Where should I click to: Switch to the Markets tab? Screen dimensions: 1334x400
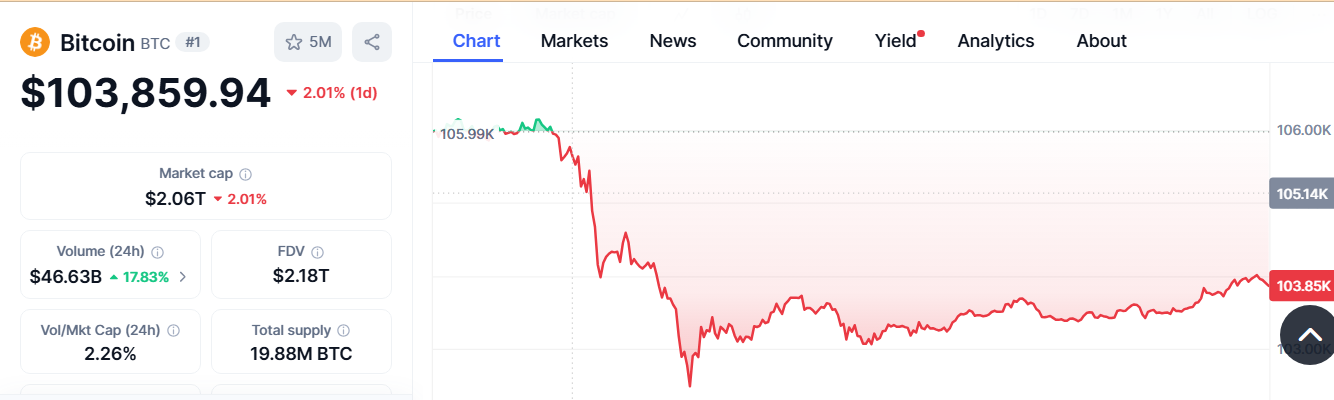tap(574, 41)
